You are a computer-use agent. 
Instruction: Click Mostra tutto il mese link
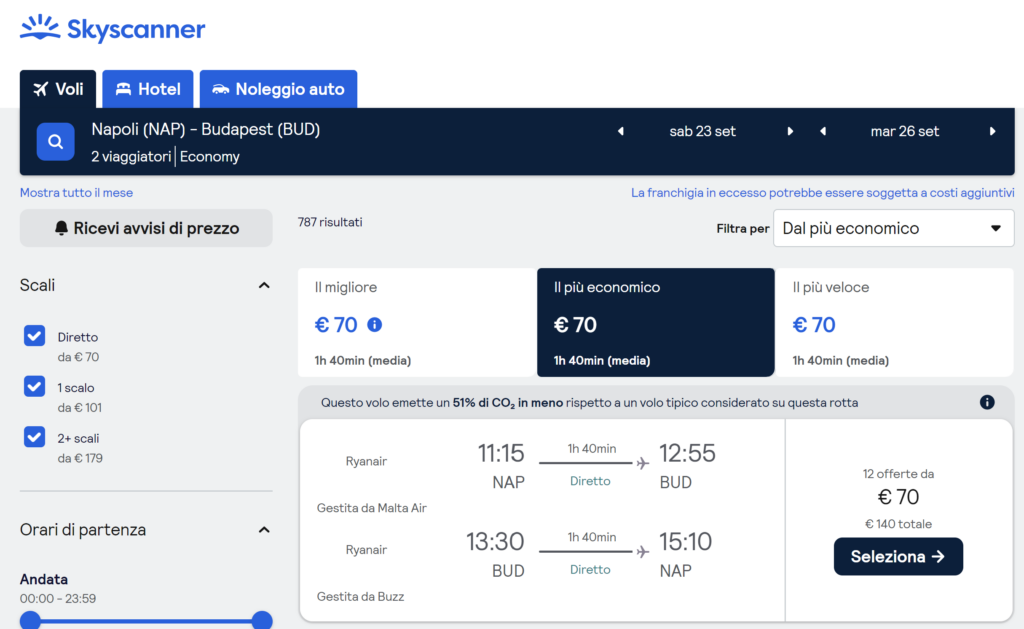[76, 193]
